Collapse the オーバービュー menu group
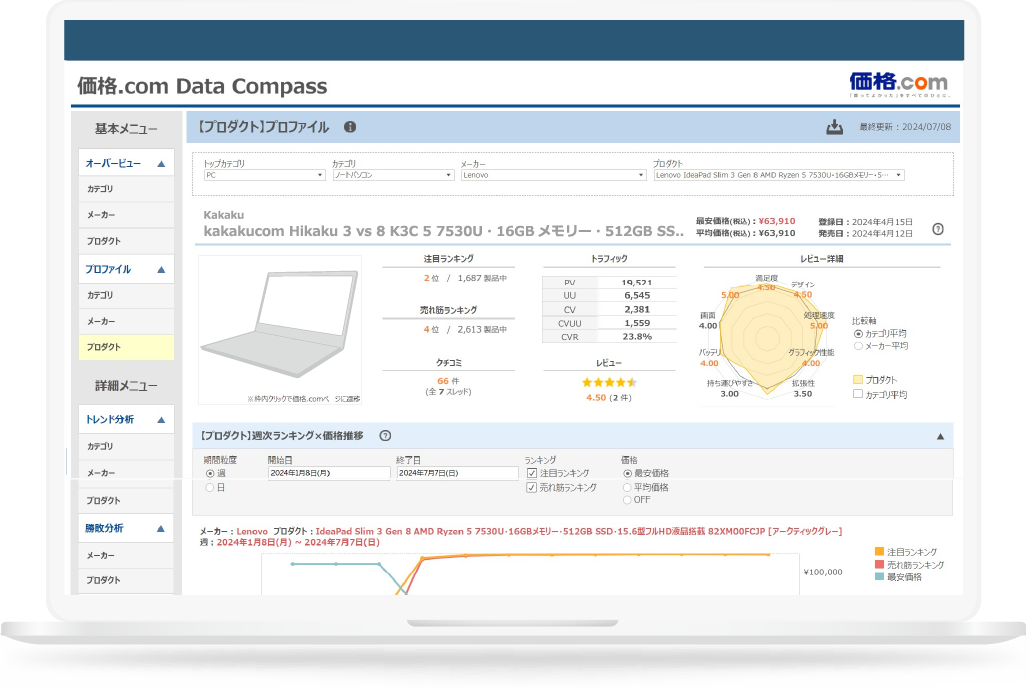The width and height of the screenshot is (1030, 688). pyautogui.click(x=161, y=164)
